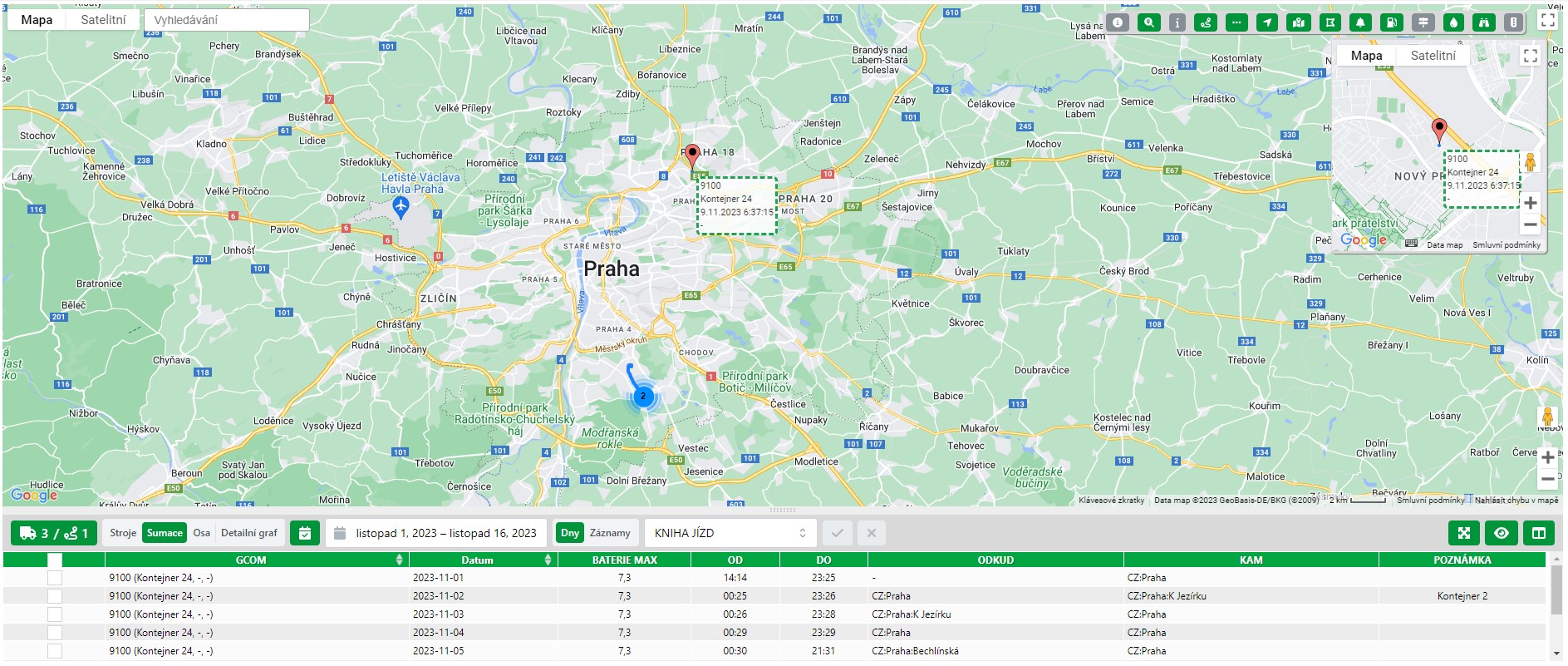Switch mini map to Satelitní view
This screenshot has height=666, width=1568.
click(x=1433, y=56)
